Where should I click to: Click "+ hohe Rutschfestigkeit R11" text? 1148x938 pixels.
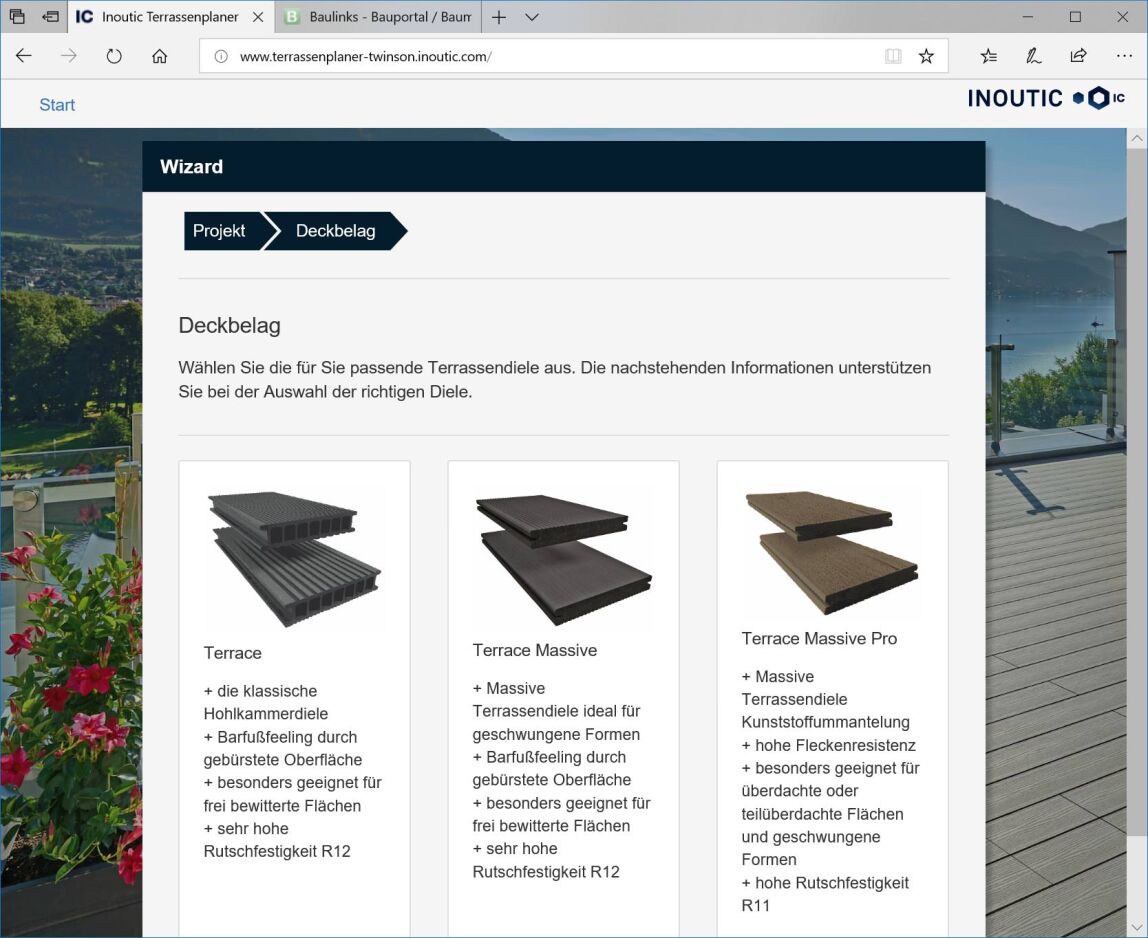pyautogui.click(x=824, y=894)
